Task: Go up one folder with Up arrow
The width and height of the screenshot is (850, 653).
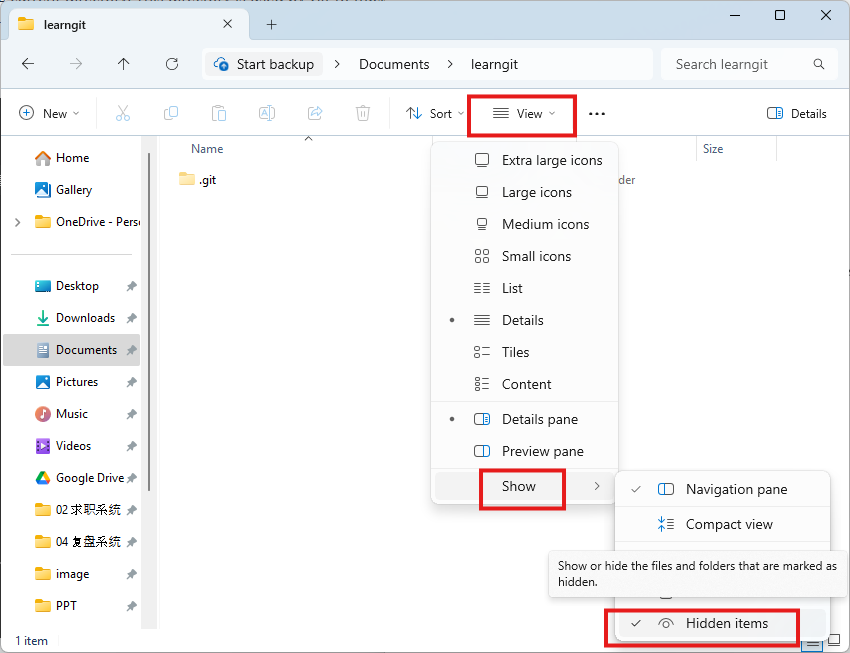Action: [123, 64]
